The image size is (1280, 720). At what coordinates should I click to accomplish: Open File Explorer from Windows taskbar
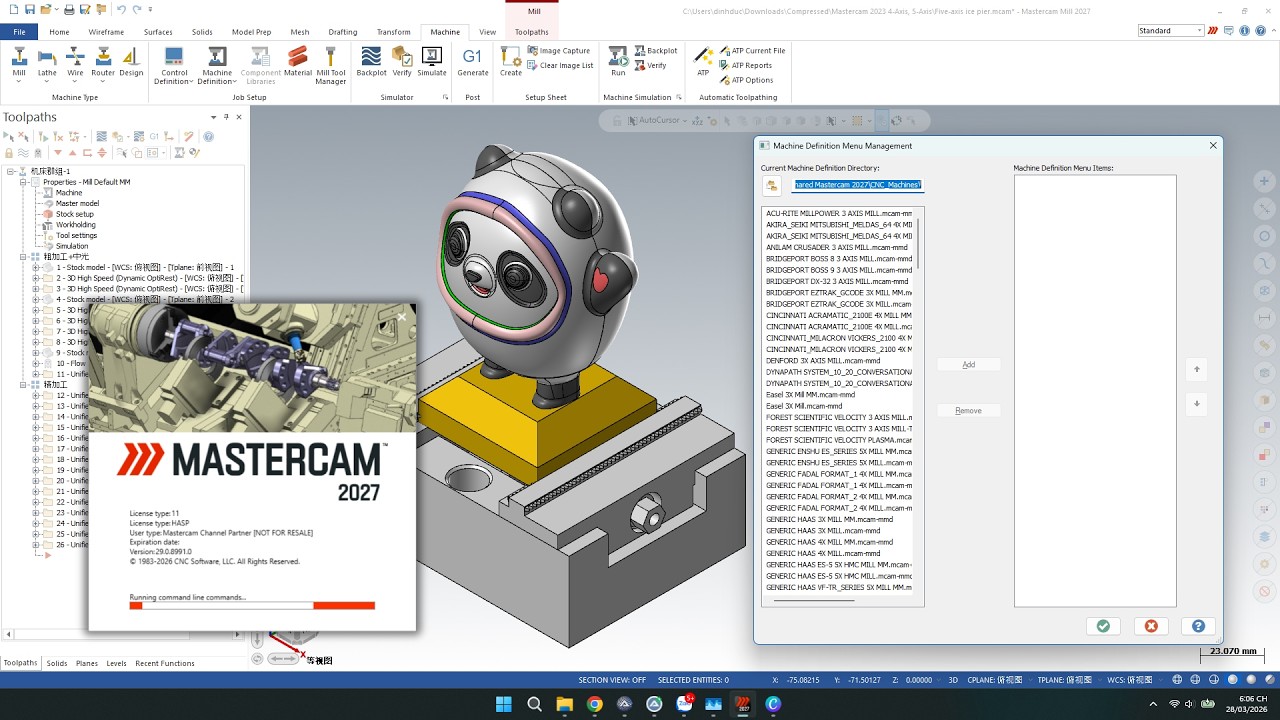tap(564, 704)
